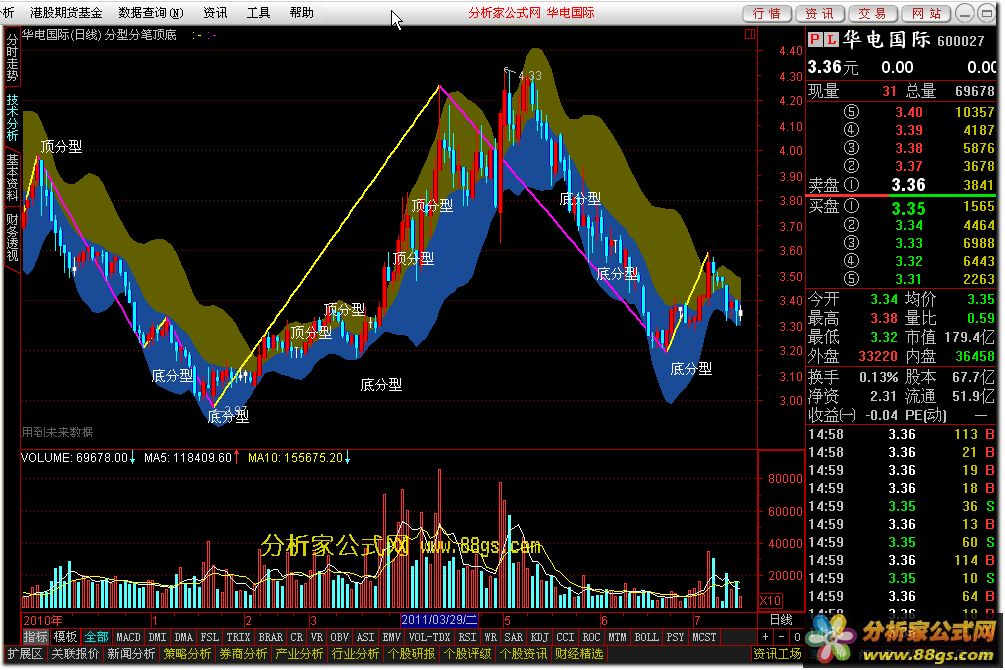Select the DMA indicator
This screenshot has width=1005, height=670.
click(184, 637)
